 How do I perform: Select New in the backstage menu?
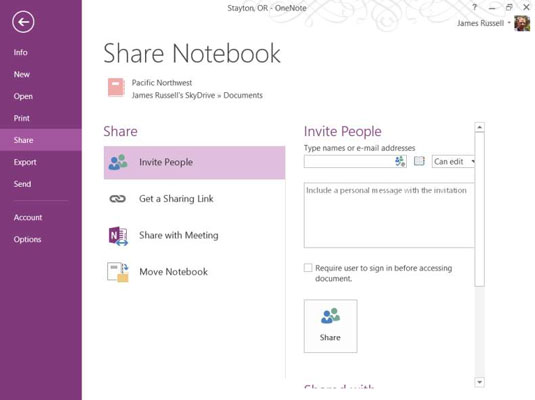pyautogui.click(x=21, y=74)
